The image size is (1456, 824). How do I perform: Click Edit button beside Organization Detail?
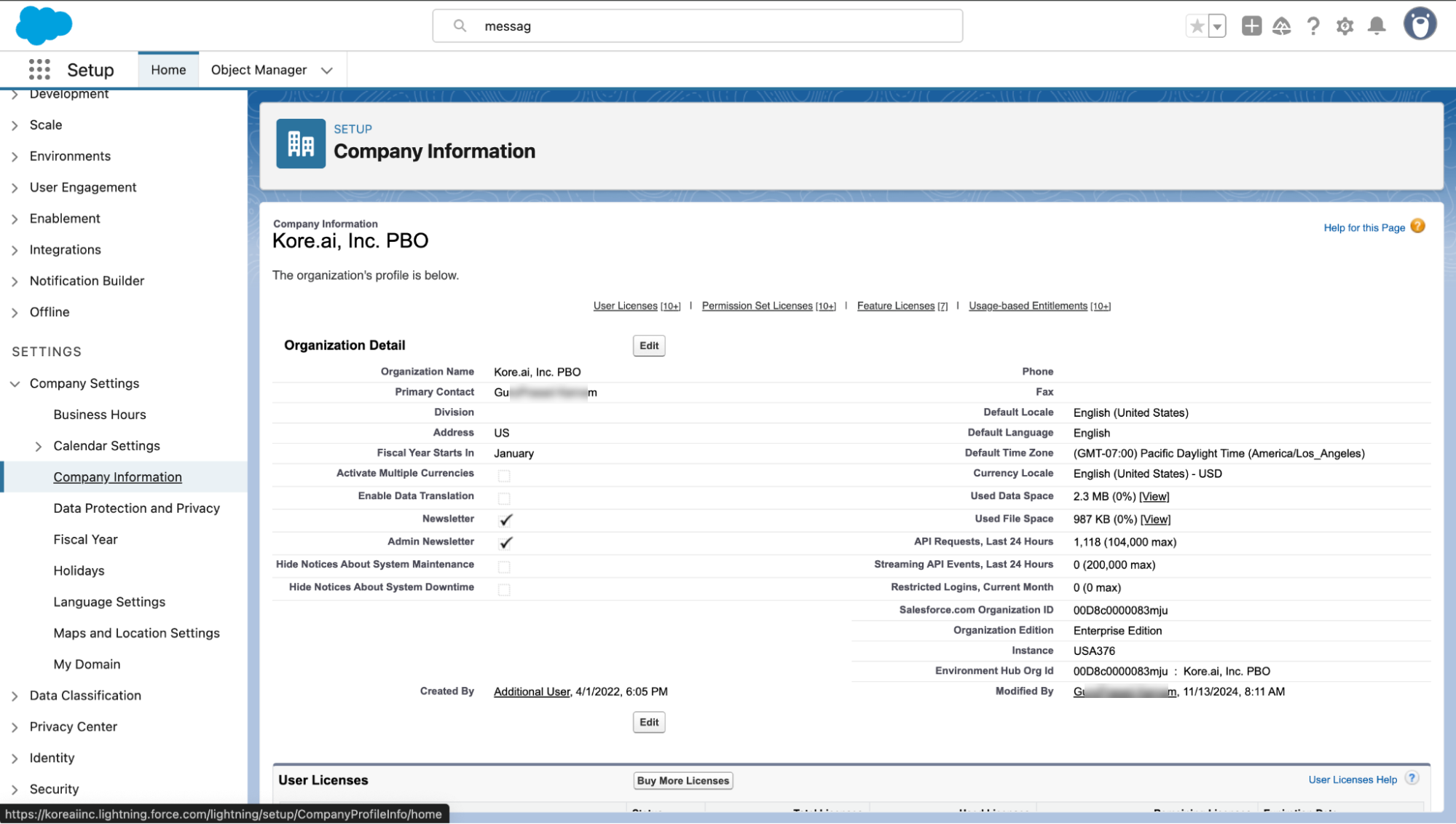(648, 346)
